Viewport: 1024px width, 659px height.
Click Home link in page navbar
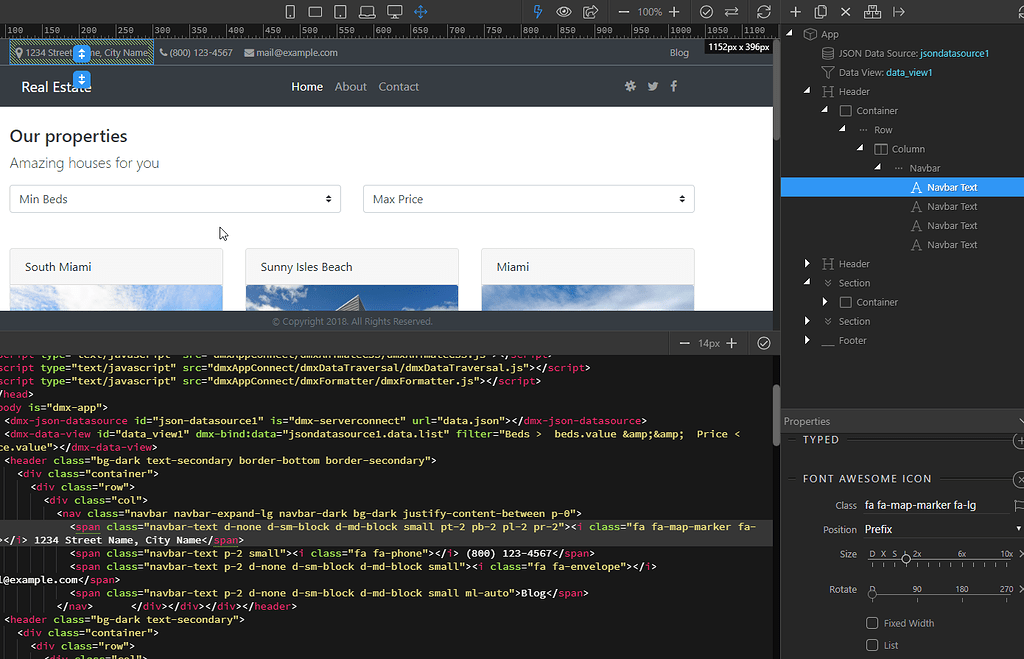307,87
